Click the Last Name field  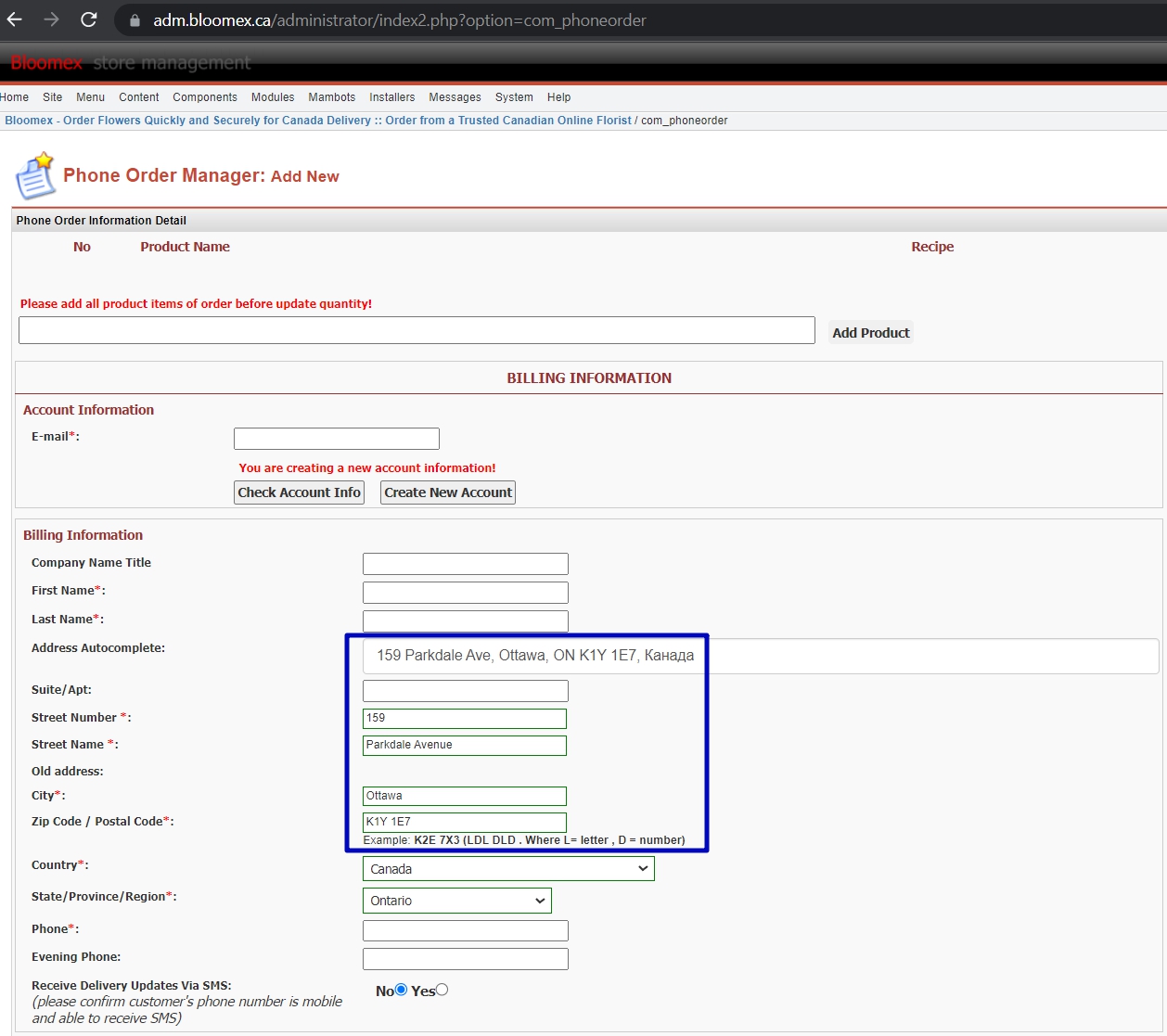point(466,621)
